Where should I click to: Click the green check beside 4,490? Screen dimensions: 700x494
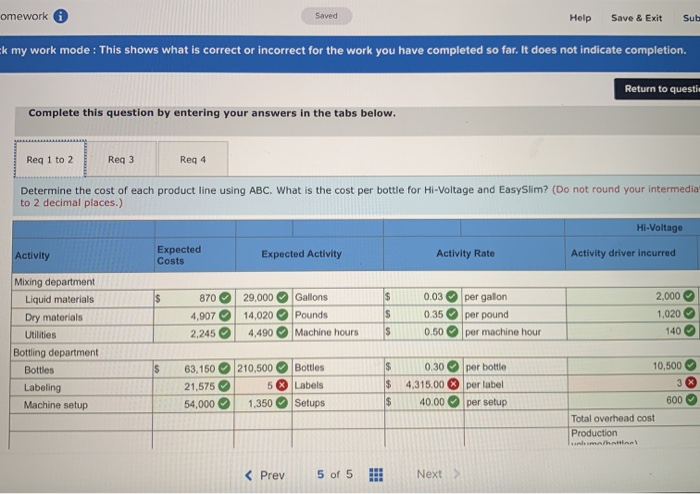(282, 332)
